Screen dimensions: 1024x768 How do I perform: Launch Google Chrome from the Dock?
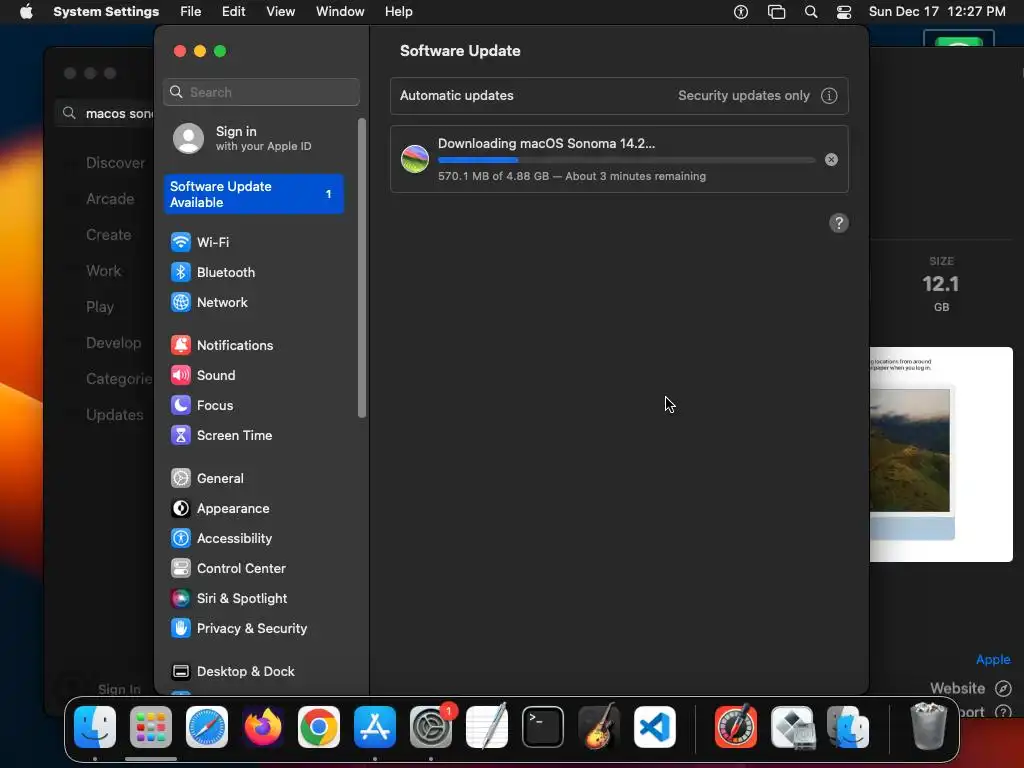(x=319, y=727)
